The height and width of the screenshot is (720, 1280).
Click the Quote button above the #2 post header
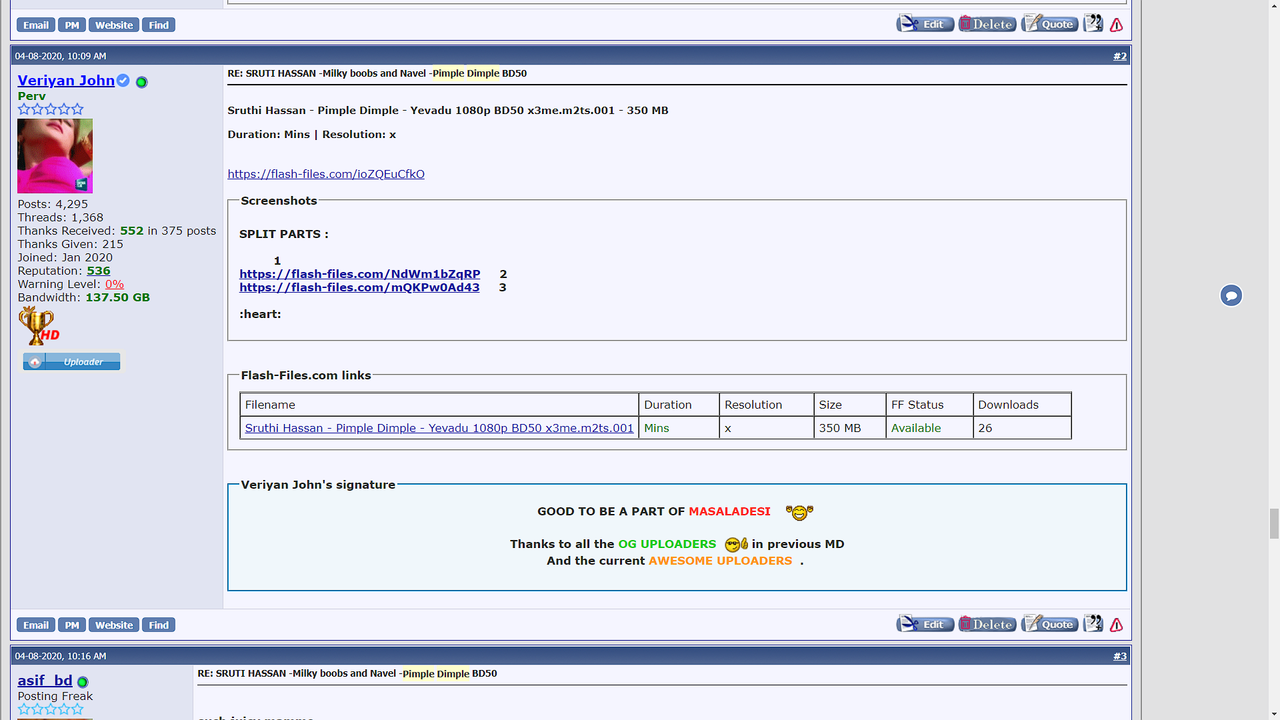coord(1049,24)
